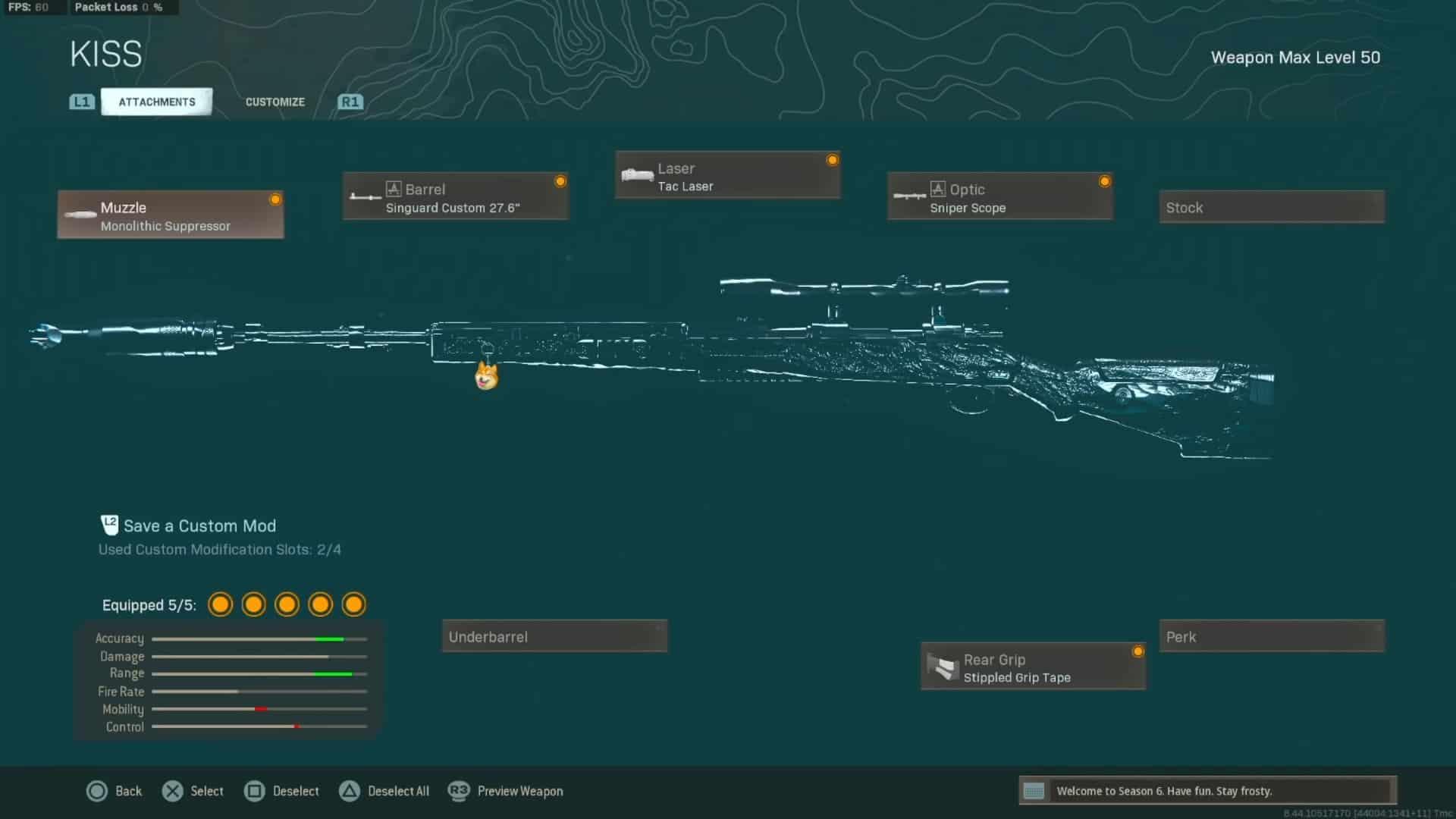Click the Control stat bar

[259, 726]
